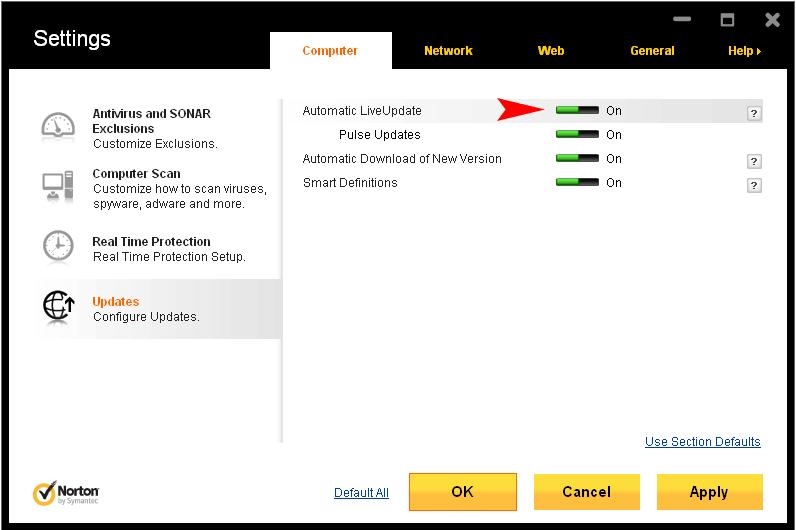Minimize the Settings window
The image size is (796, 530).
point(682,19)
